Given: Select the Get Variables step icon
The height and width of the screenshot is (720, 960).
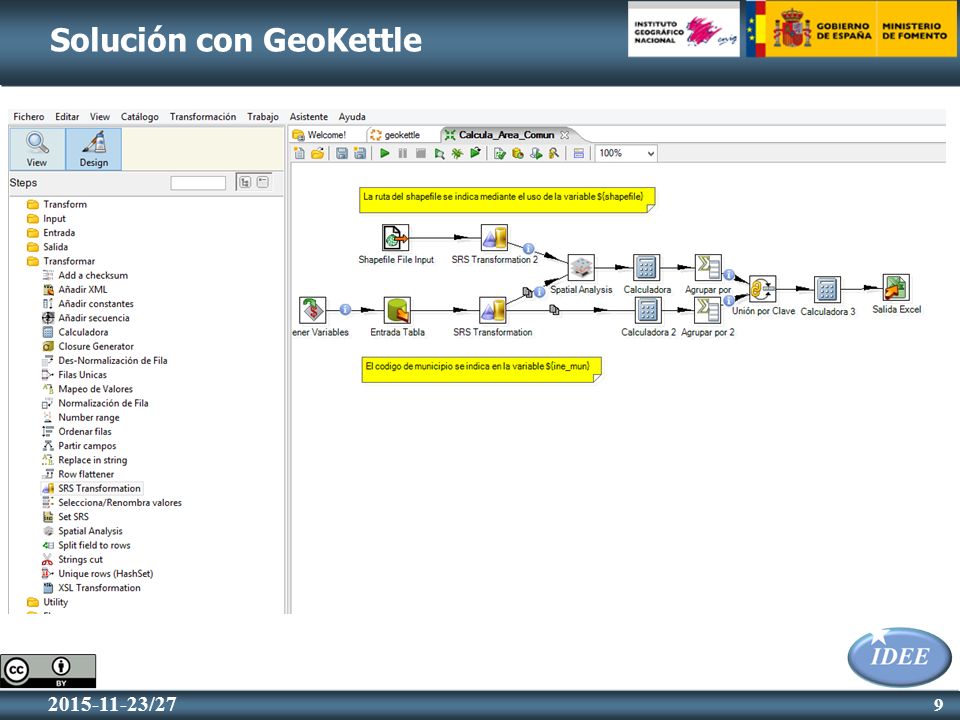Looking at the screenshot, I should 312,310.
